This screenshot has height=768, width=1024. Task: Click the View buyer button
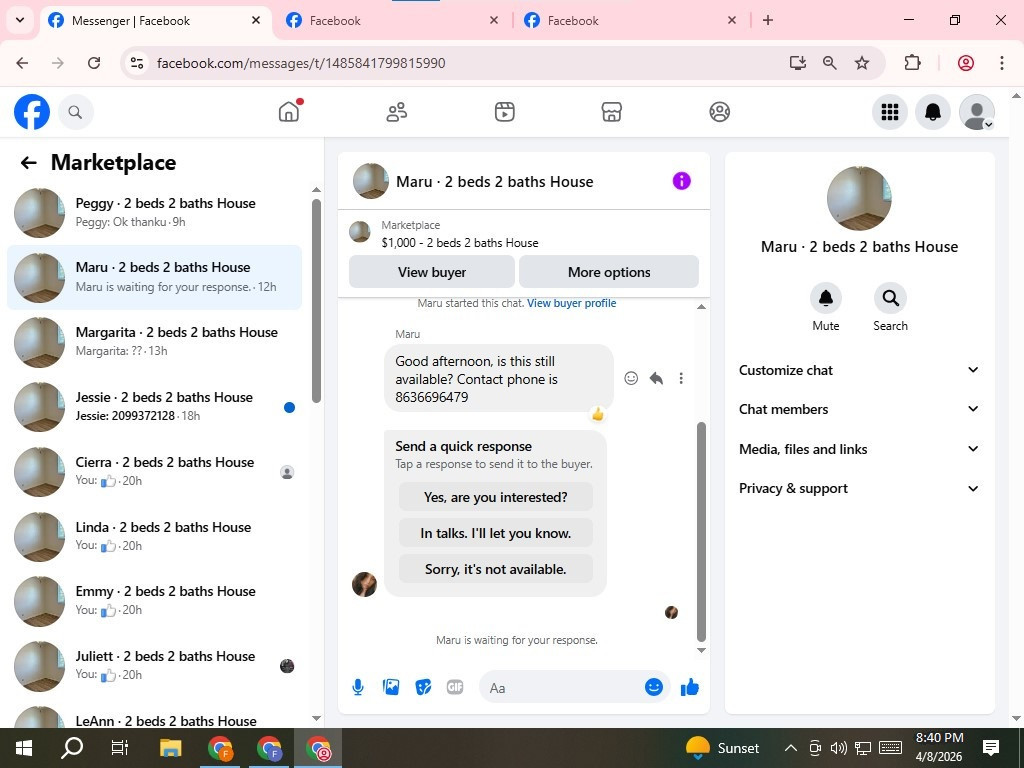point(432,272)
